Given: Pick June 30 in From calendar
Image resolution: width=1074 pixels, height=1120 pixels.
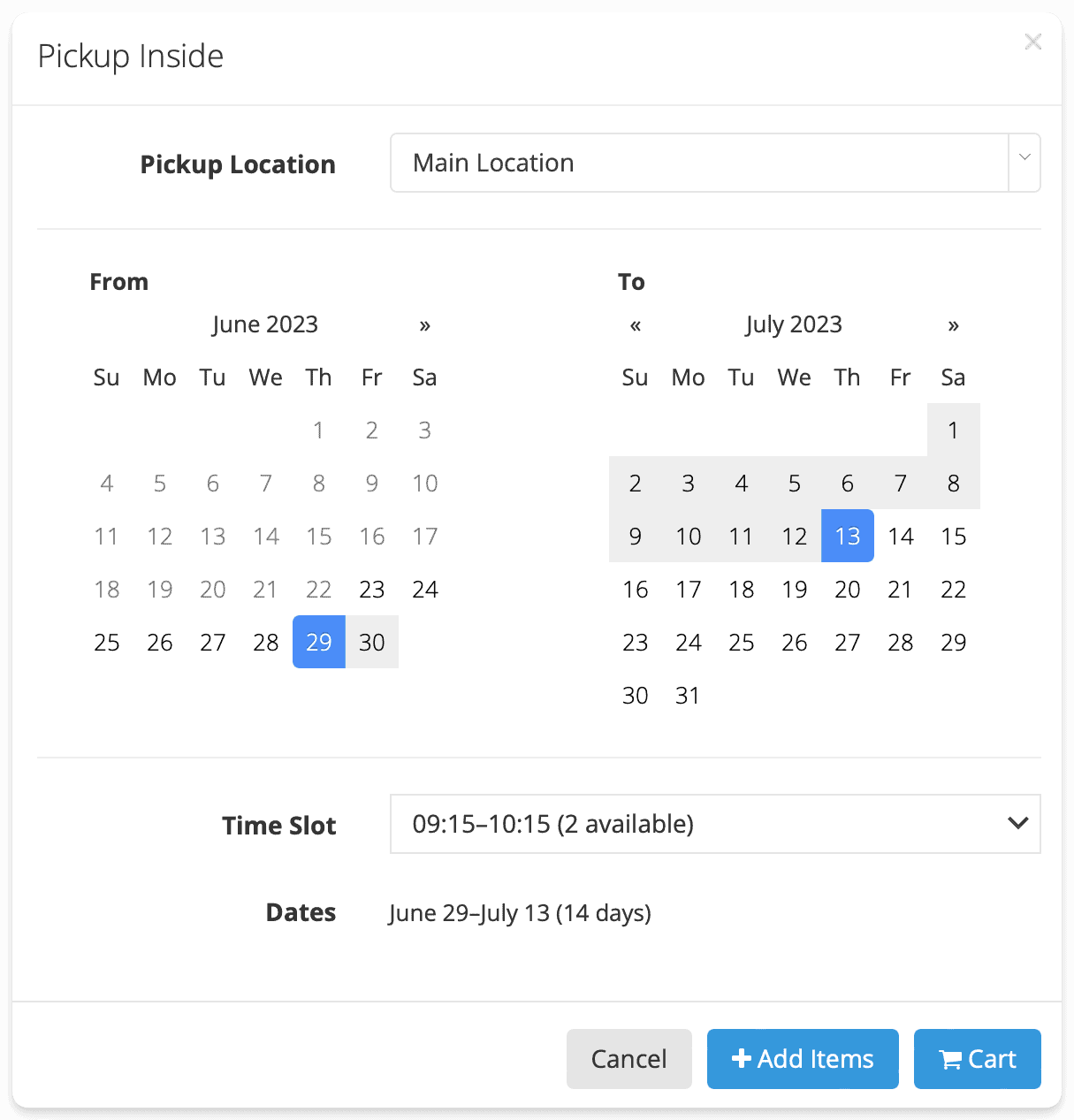Looking at the screenshot, I should pos(372,642).
